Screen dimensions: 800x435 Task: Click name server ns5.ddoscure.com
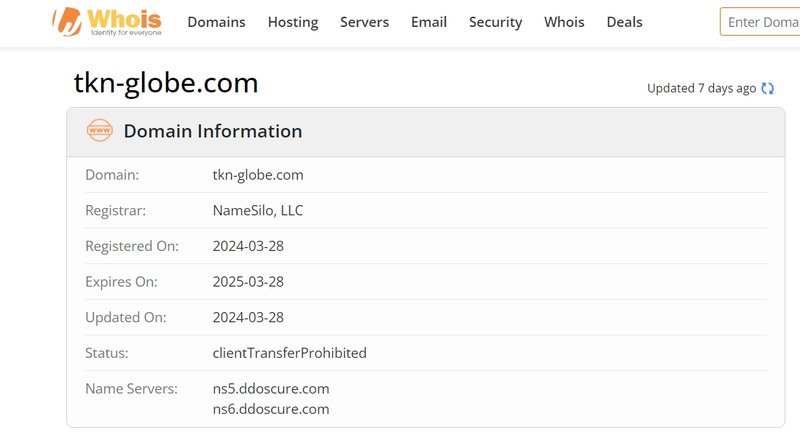(x=271, y=389)
